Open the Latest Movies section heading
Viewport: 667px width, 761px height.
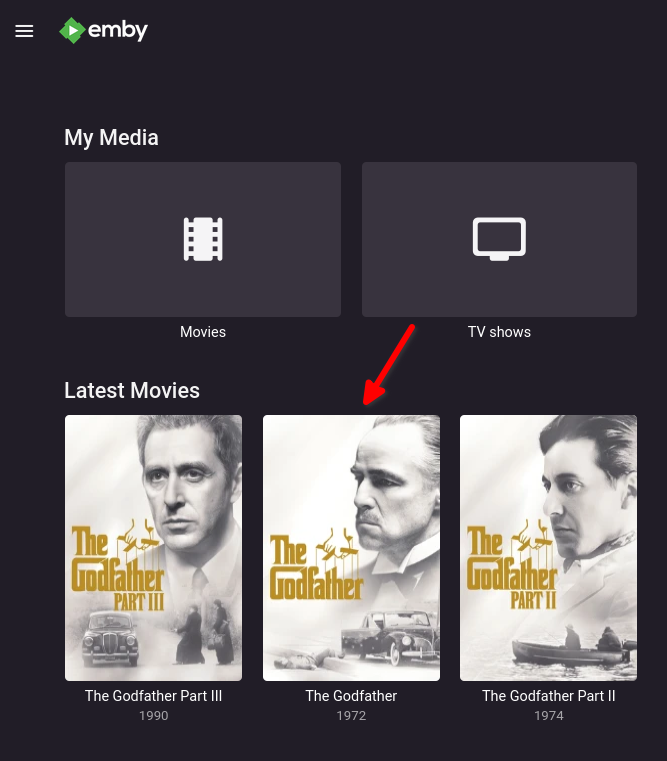(132, 391)
